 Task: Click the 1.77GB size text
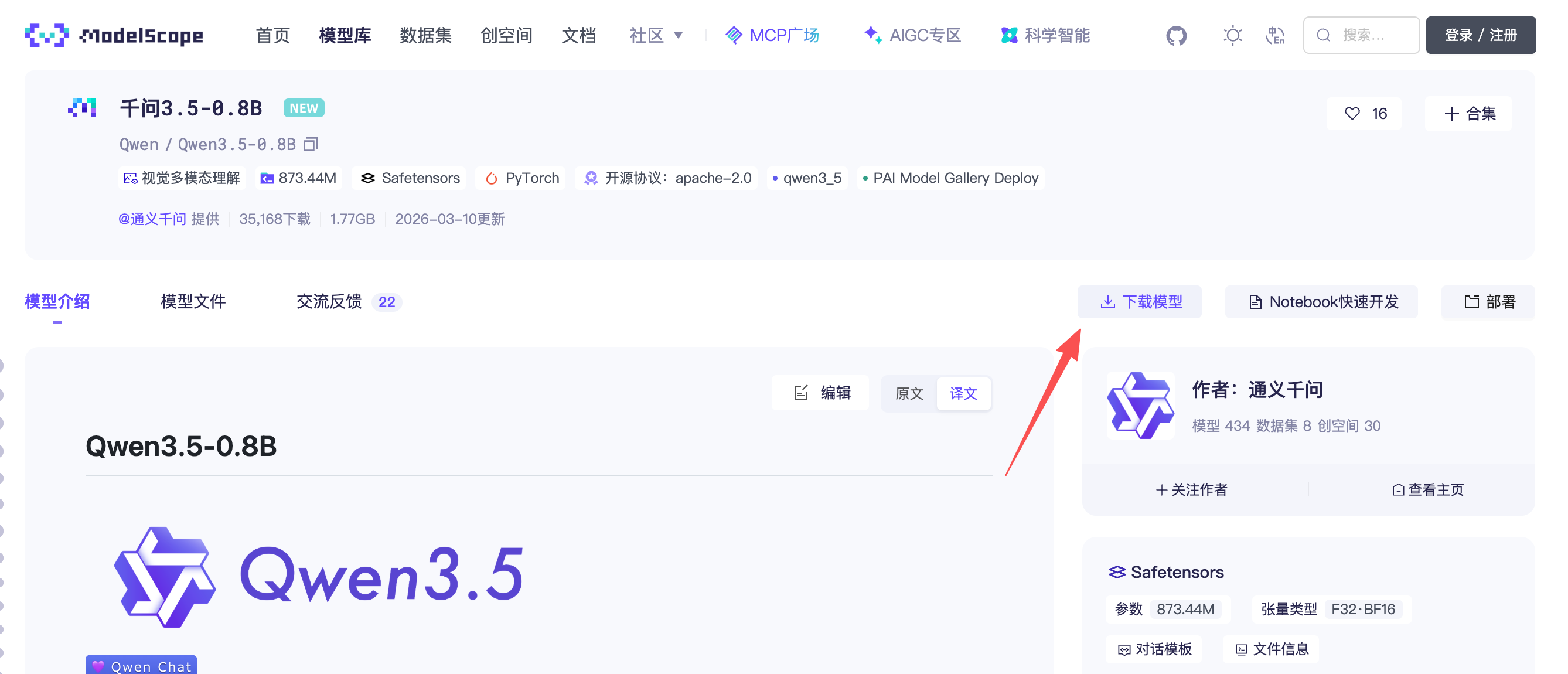click(x=352, y=219)
